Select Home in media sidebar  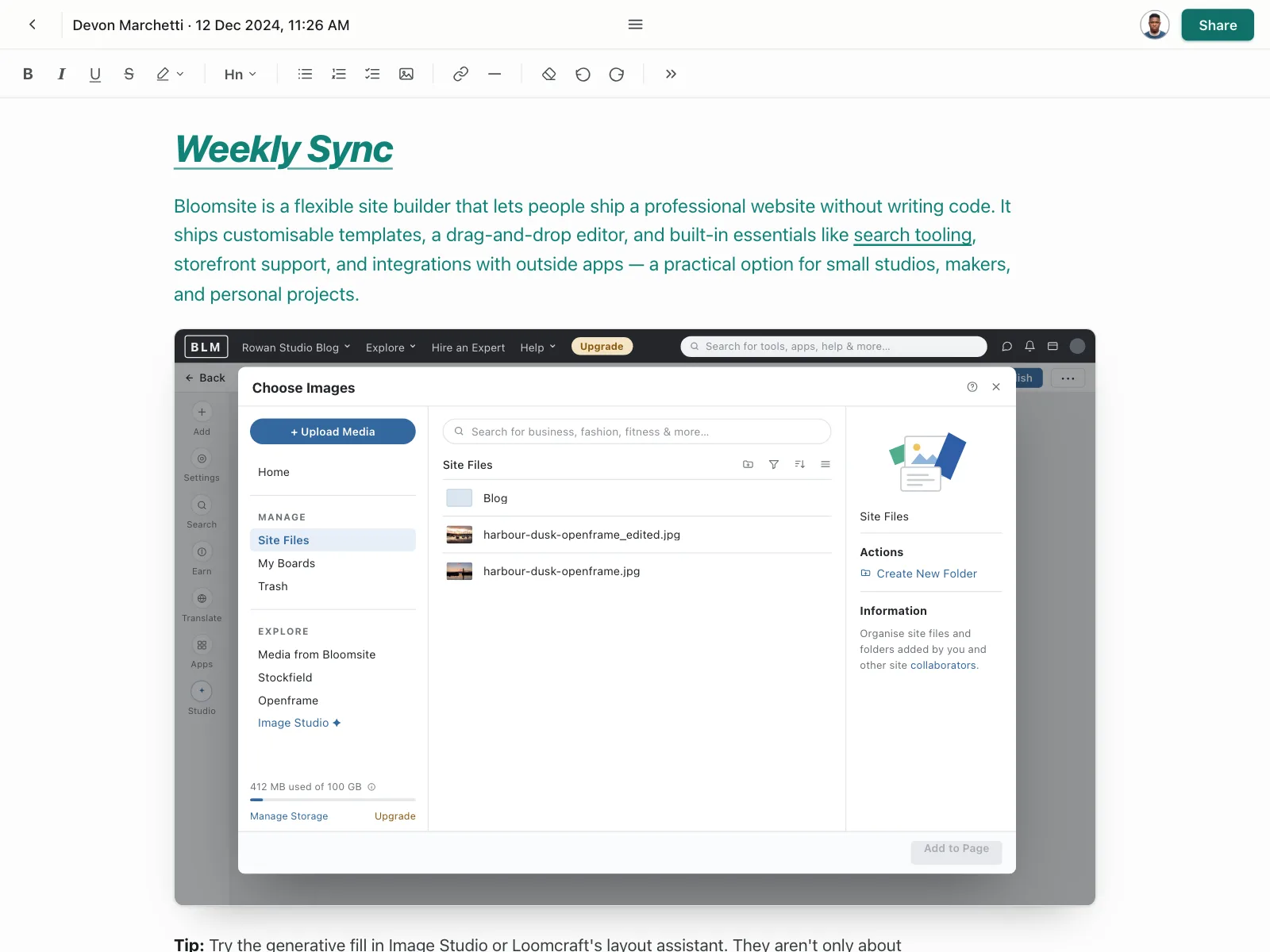click(x=333, y=472)
